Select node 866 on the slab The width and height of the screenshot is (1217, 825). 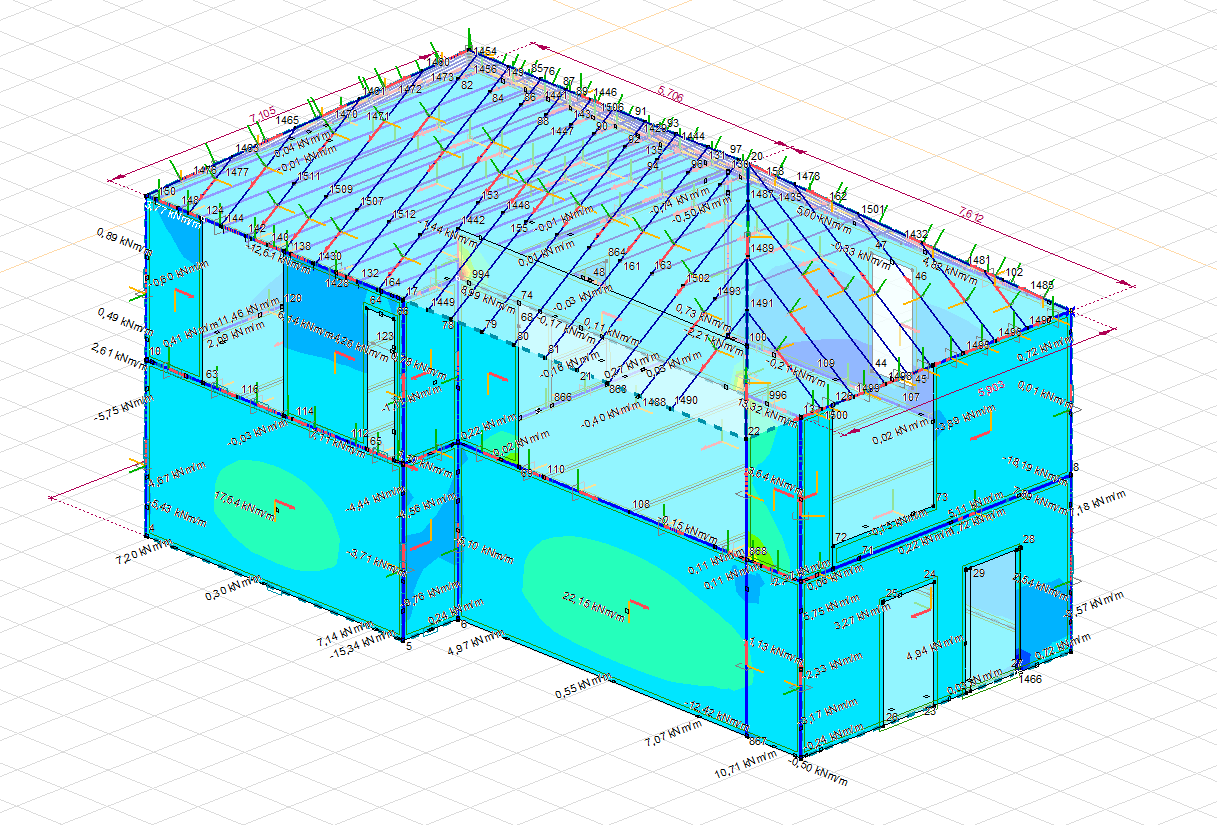[x=563, y=397]
